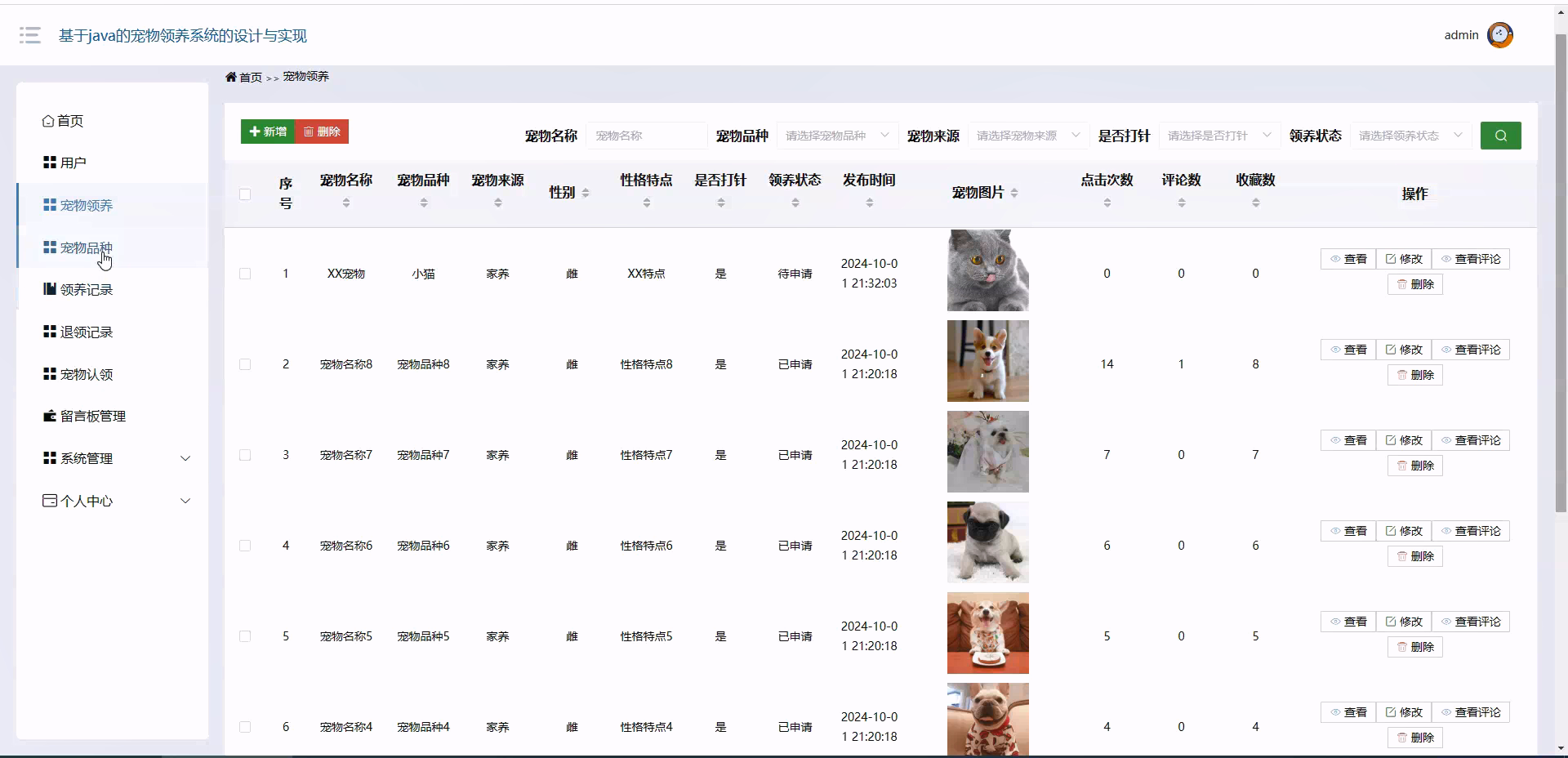
Task: Sort by 宠物品种 column arrows
Action: (x=424, y=203)
